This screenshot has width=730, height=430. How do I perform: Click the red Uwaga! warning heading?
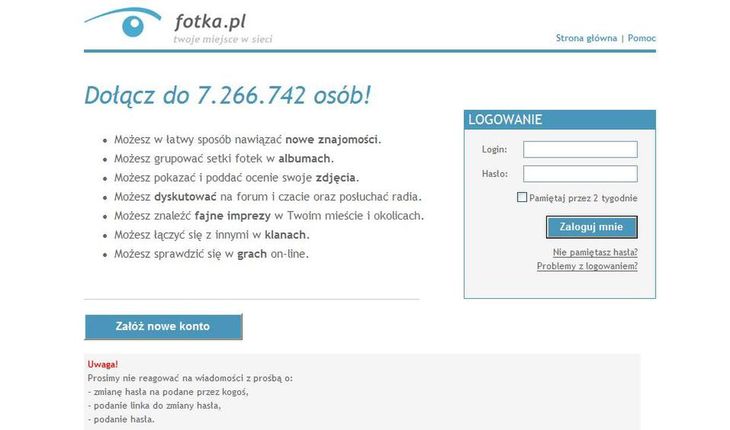coord(103,364)
